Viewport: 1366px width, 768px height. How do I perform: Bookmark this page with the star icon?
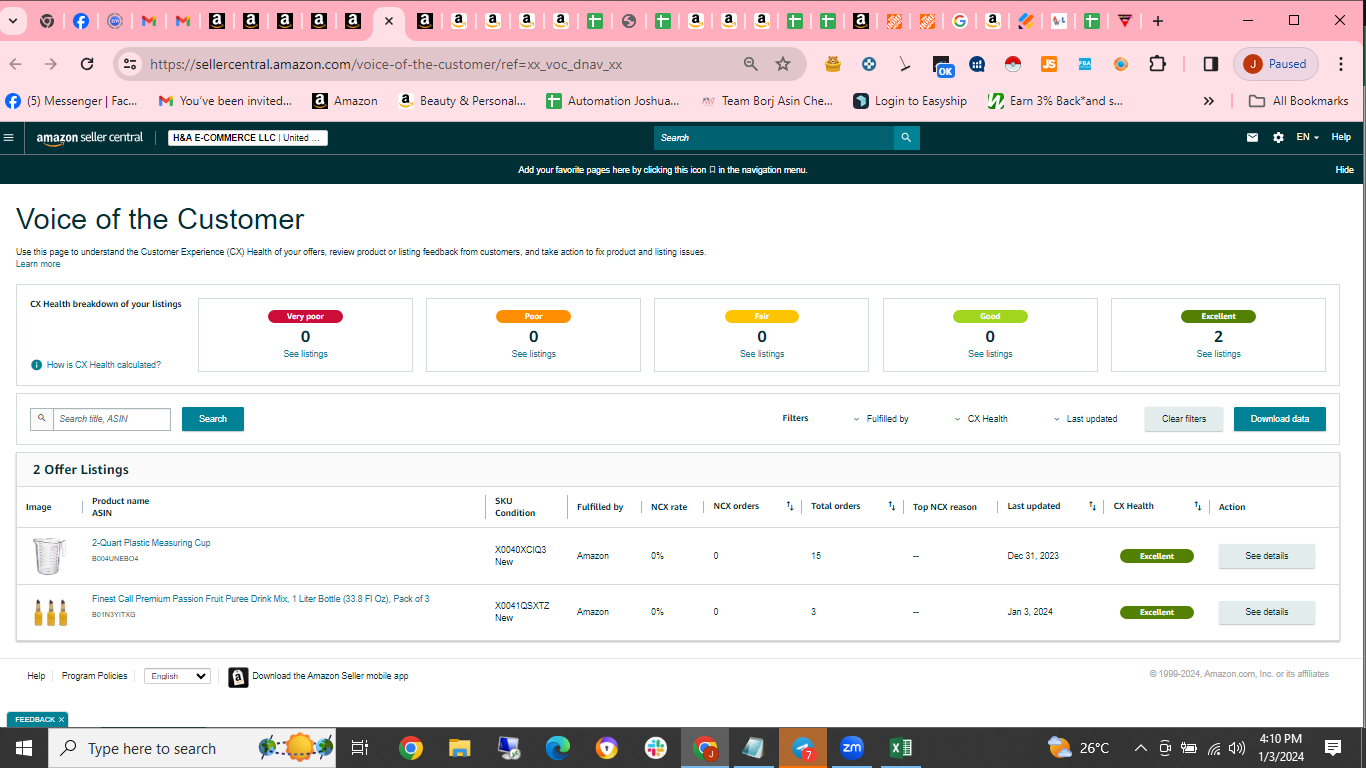(783, 64)
